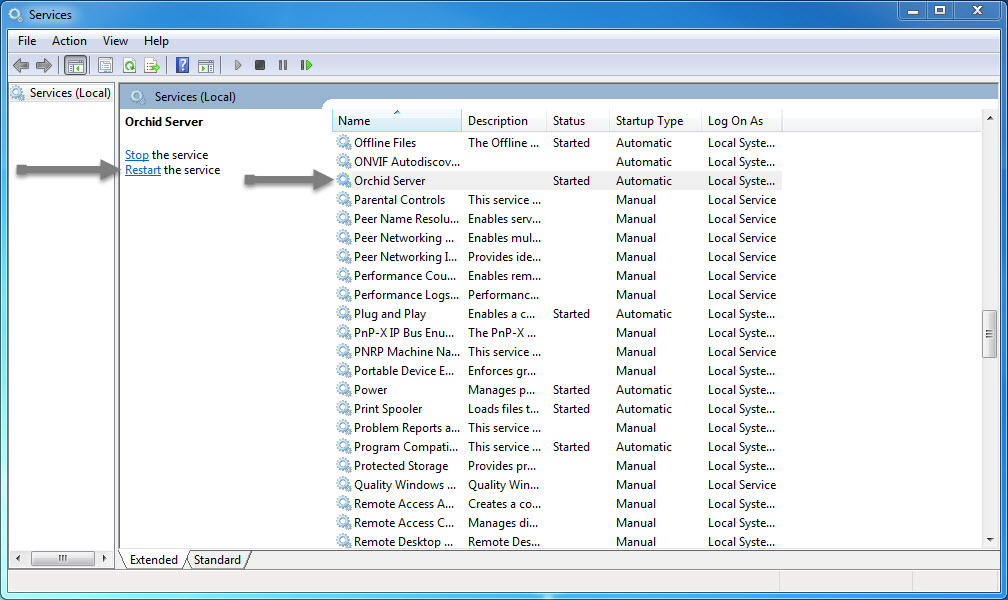Select the Offline Files service name

coord(385,143)
